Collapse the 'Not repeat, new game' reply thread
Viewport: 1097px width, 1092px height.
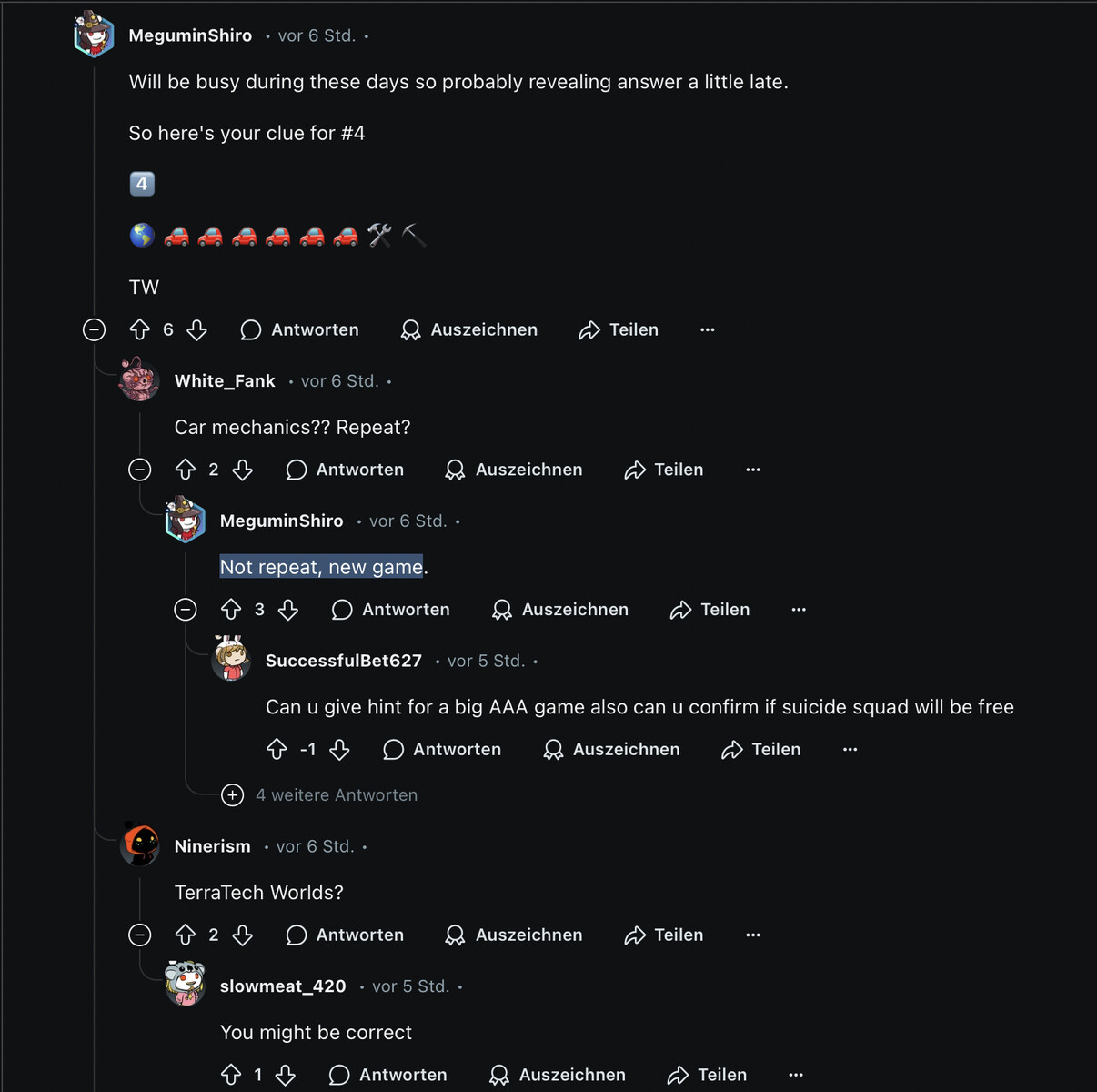tap(186, 610)
